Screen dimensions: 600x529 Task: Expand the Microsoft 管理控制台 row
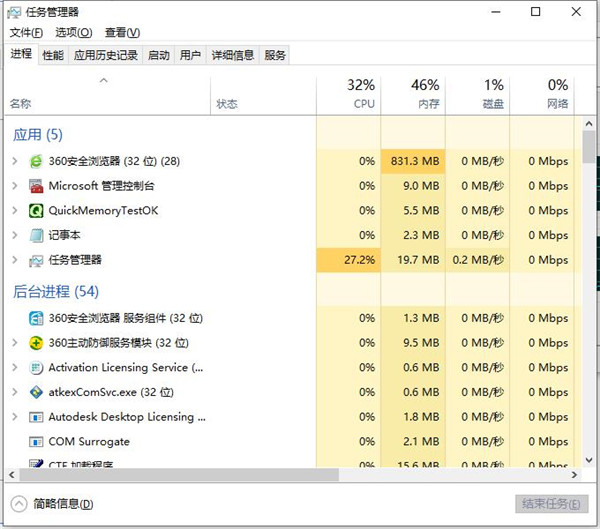15,186
